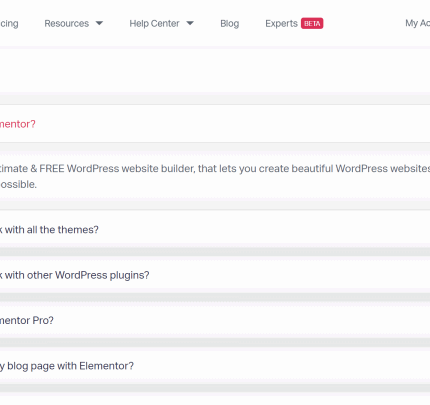The width and height of the screenshot is (430, 405).
Task: Click the BETA badge next to Experts
Action: click(x=312, y=23)
